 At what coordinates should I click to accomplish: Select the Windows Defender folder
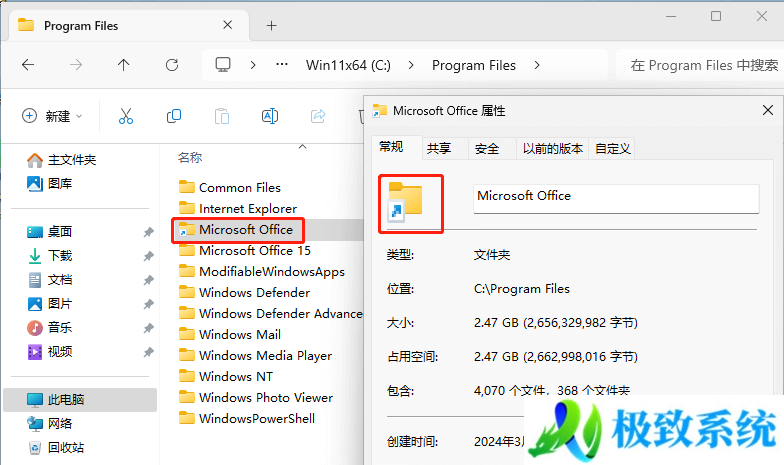tap(244, 292)
